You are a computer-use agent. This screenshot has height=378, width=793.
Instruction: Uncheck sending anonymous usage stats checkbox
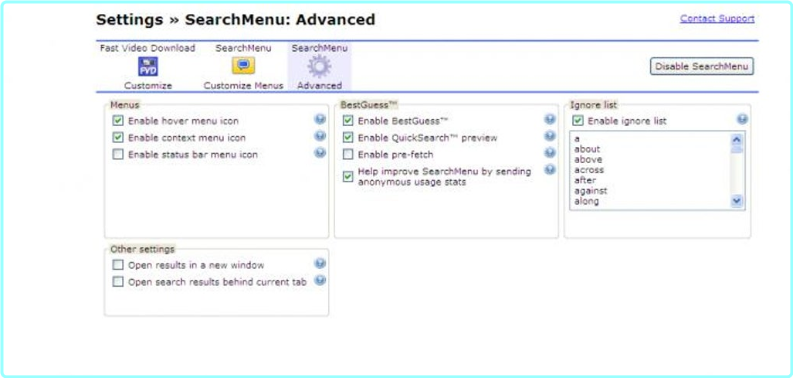[x=348, y=177]
